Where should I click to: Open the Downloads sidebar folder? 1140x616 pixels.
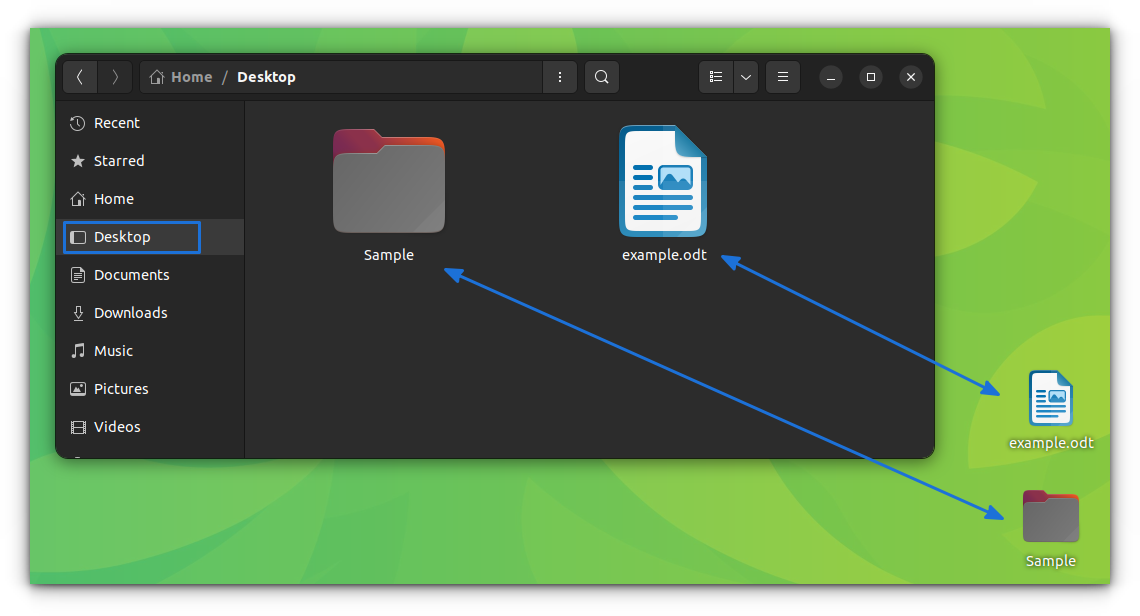pyautogui.click(x=130, y=312)
